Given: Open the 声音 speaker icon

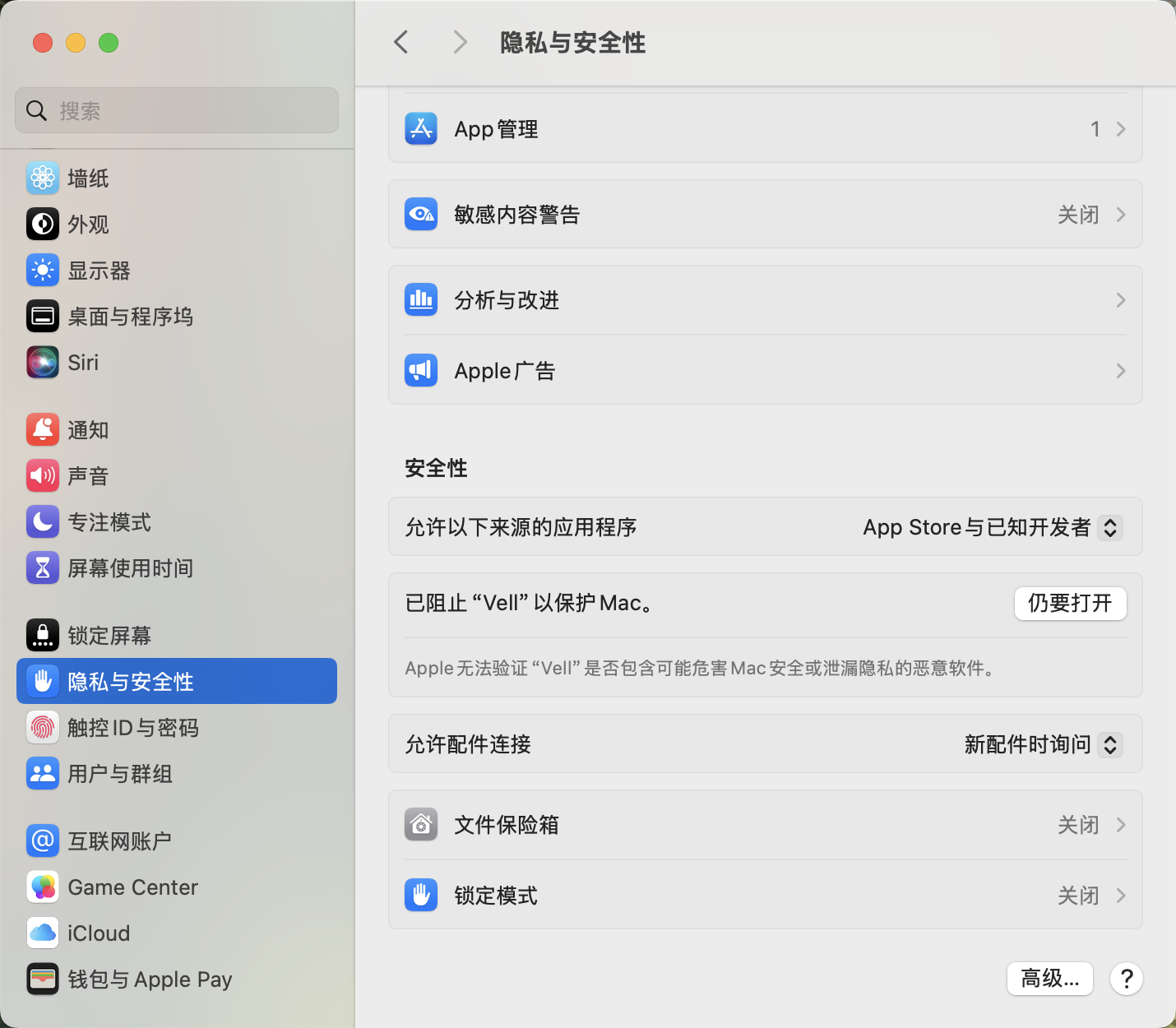Looking at the screenshot, I should [x=43, y=476].
